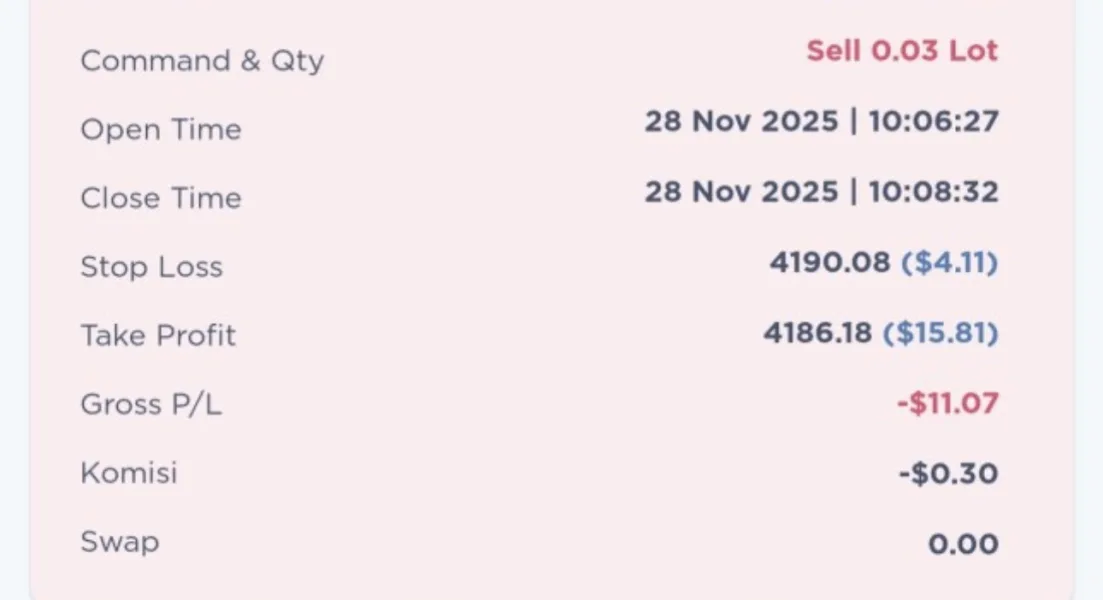Click the Open Time label
This screenshot has width=1103, height=600.
161,130
